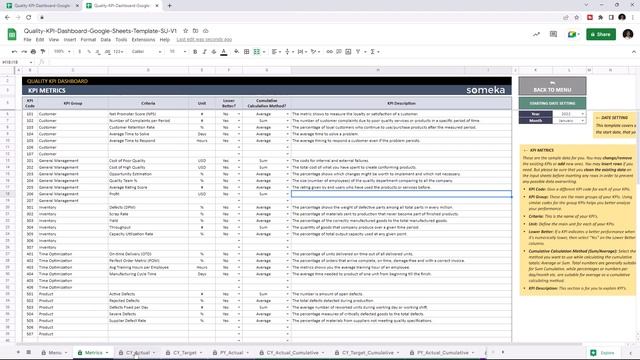The width and height of the screenshot is (640, 360).
Task: Toggle bold formatting
Action: click(195, 52)
